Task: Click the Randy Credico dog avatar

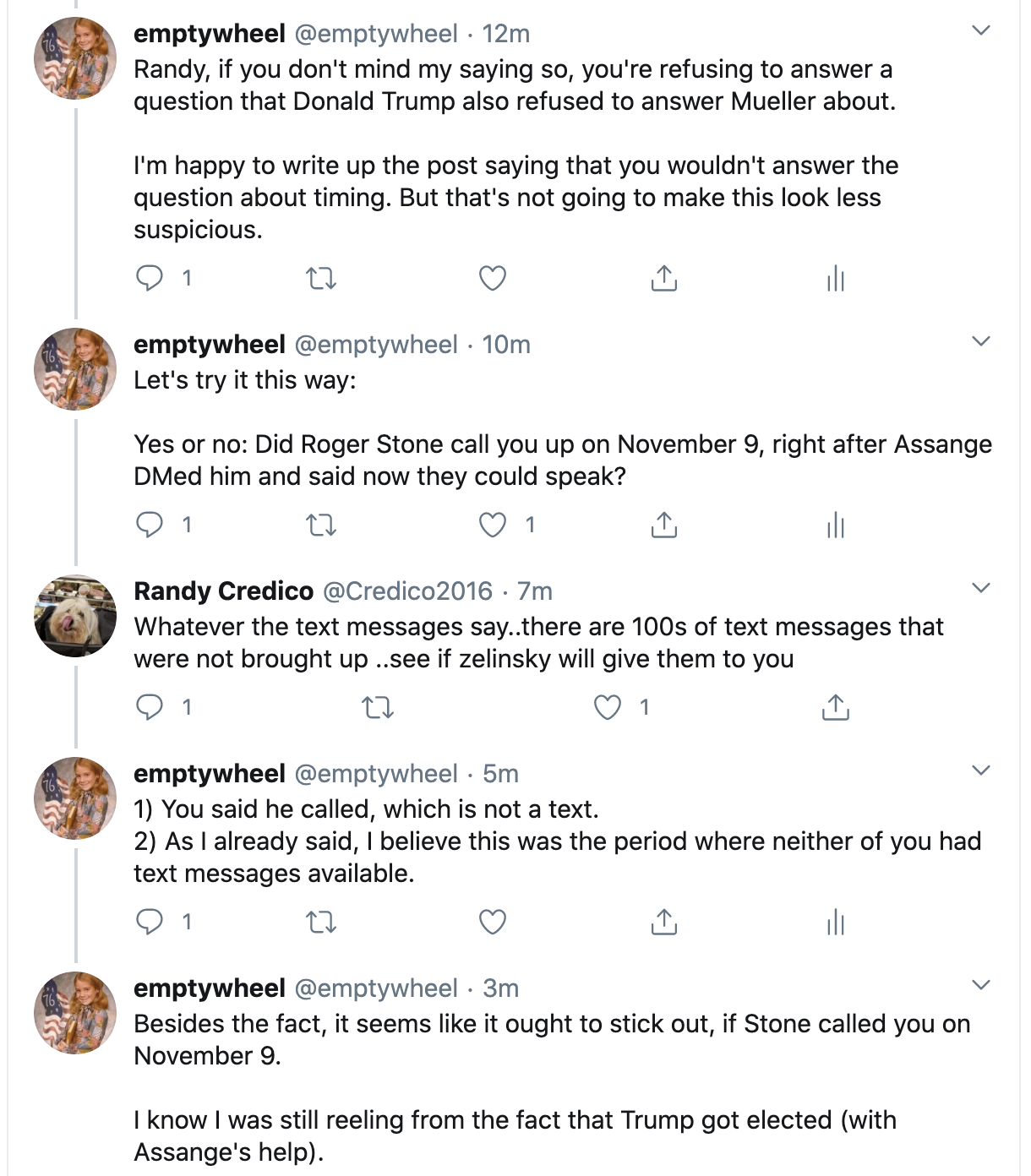Action: click(x=75, y=616)
